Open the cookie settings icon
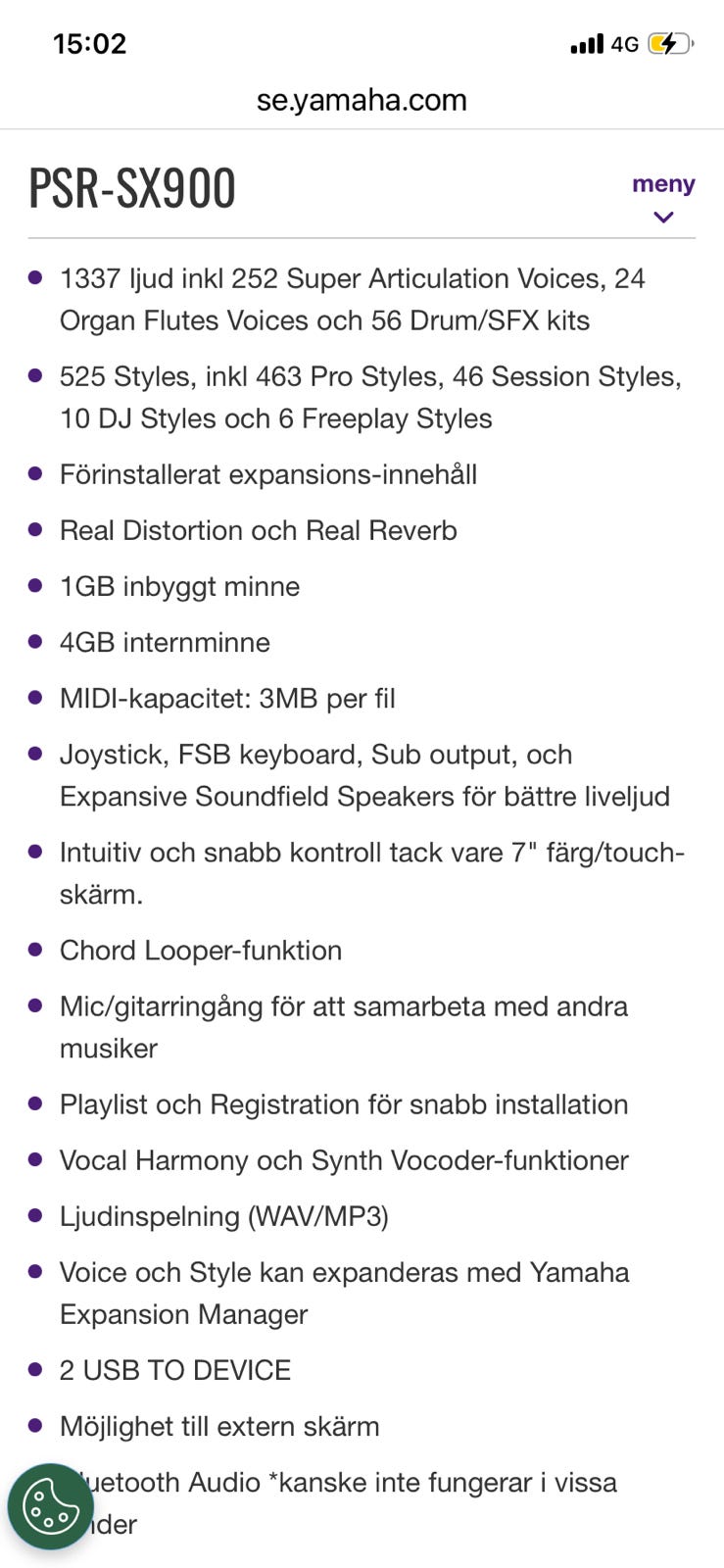The height and width of the screenshot is (1568, 724). point(51,1506)
